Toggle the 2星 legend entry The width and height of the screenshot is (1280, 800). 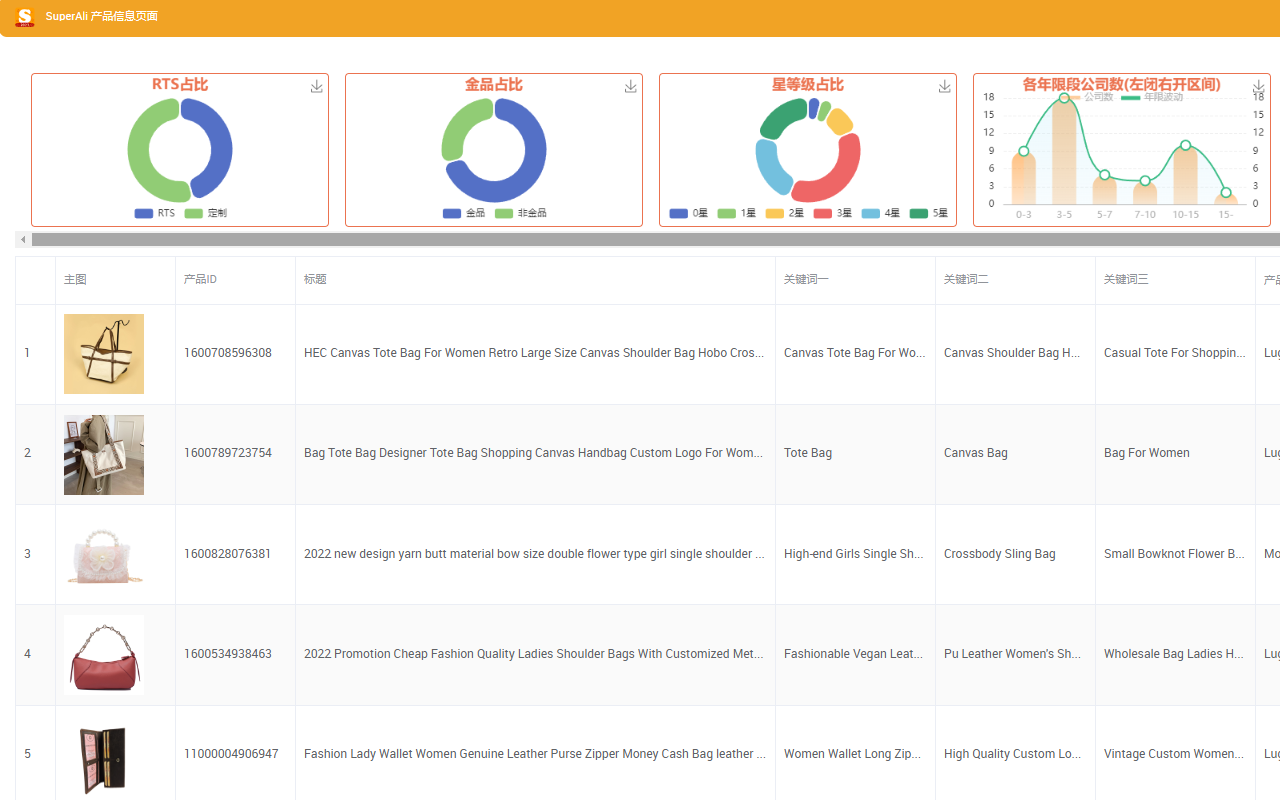click(x=785, y=213)
